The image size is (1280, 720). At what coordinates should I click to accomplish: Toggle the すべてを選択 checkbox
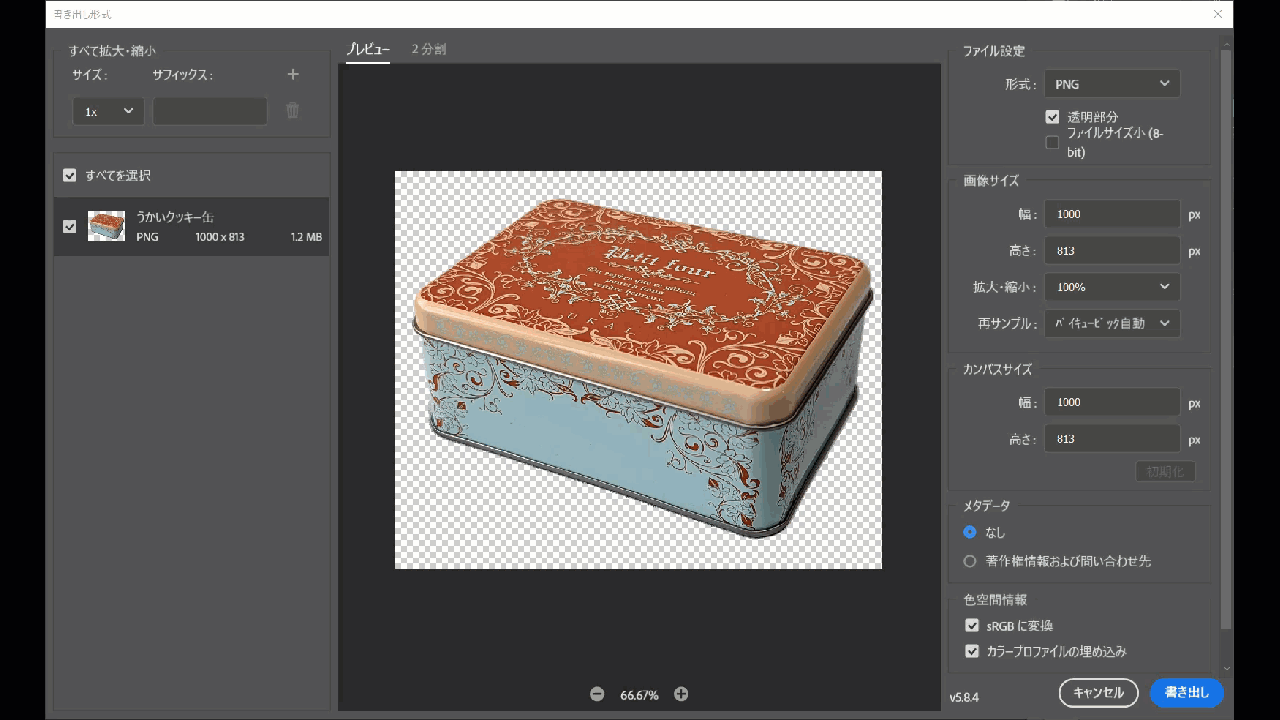pyautogui.click(x=69, y=175)
